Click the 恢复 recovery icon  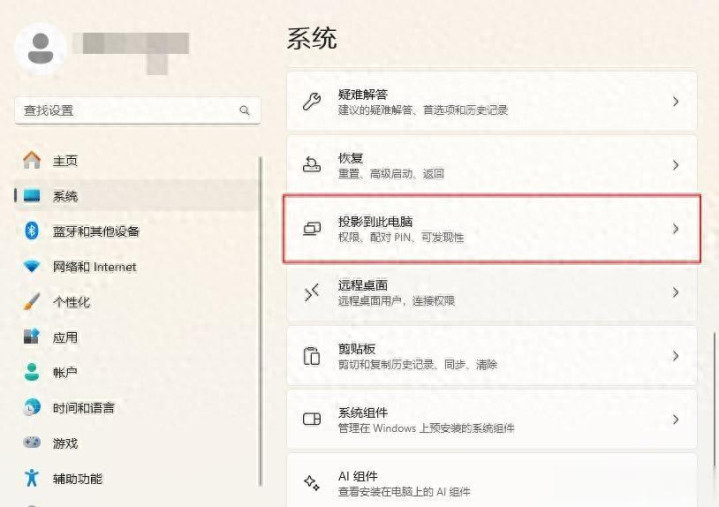click(x=312, y=165)
